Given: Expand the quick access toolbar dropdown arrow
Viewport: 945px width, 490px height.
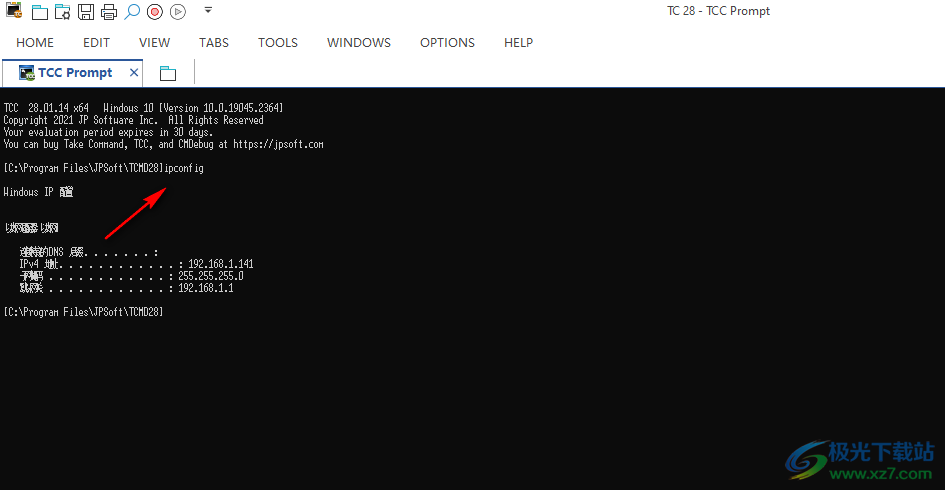Looking at the screenshot, I should click(x=208, y=10).
